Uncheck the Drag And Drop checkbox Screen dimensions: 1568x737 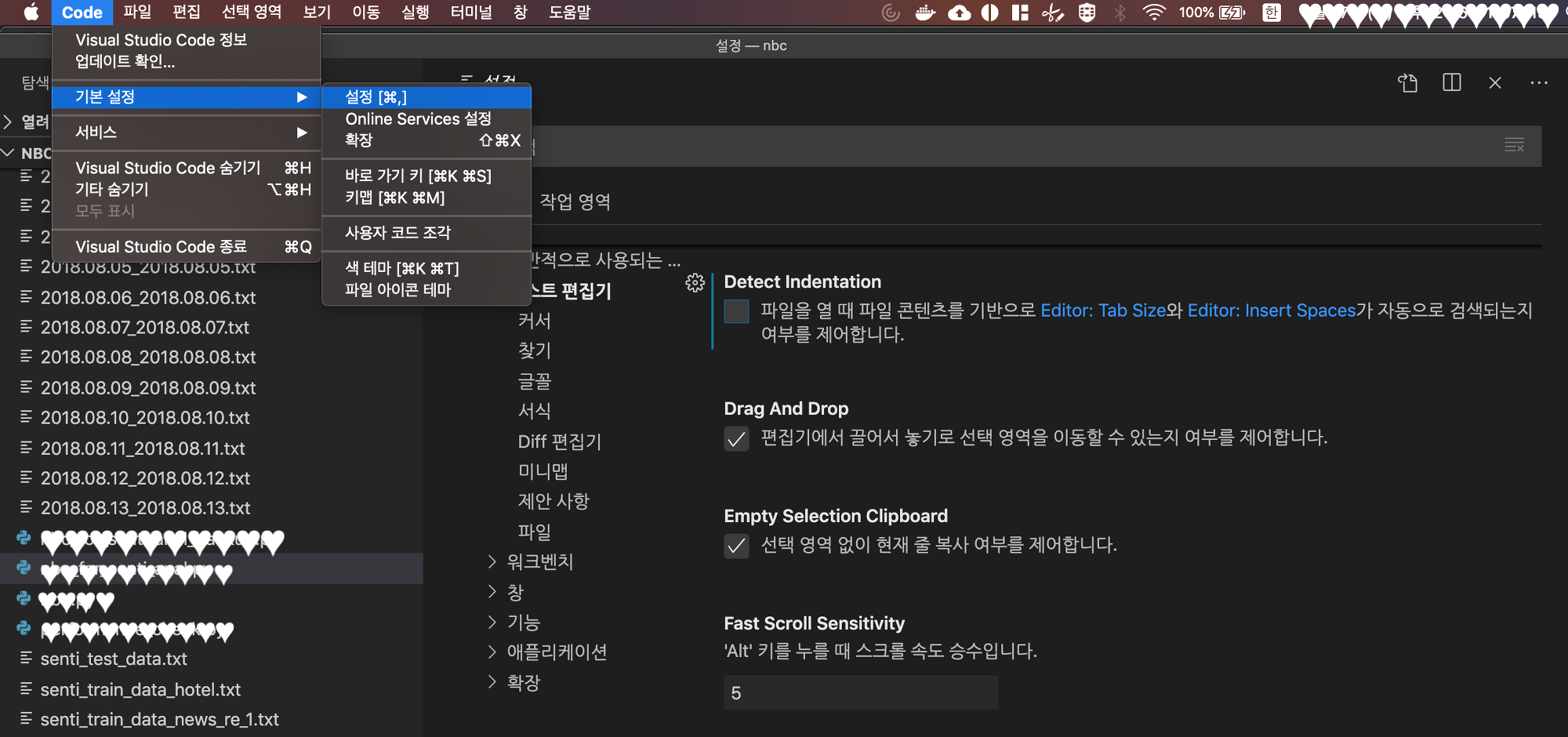click(x=736, y=438)
